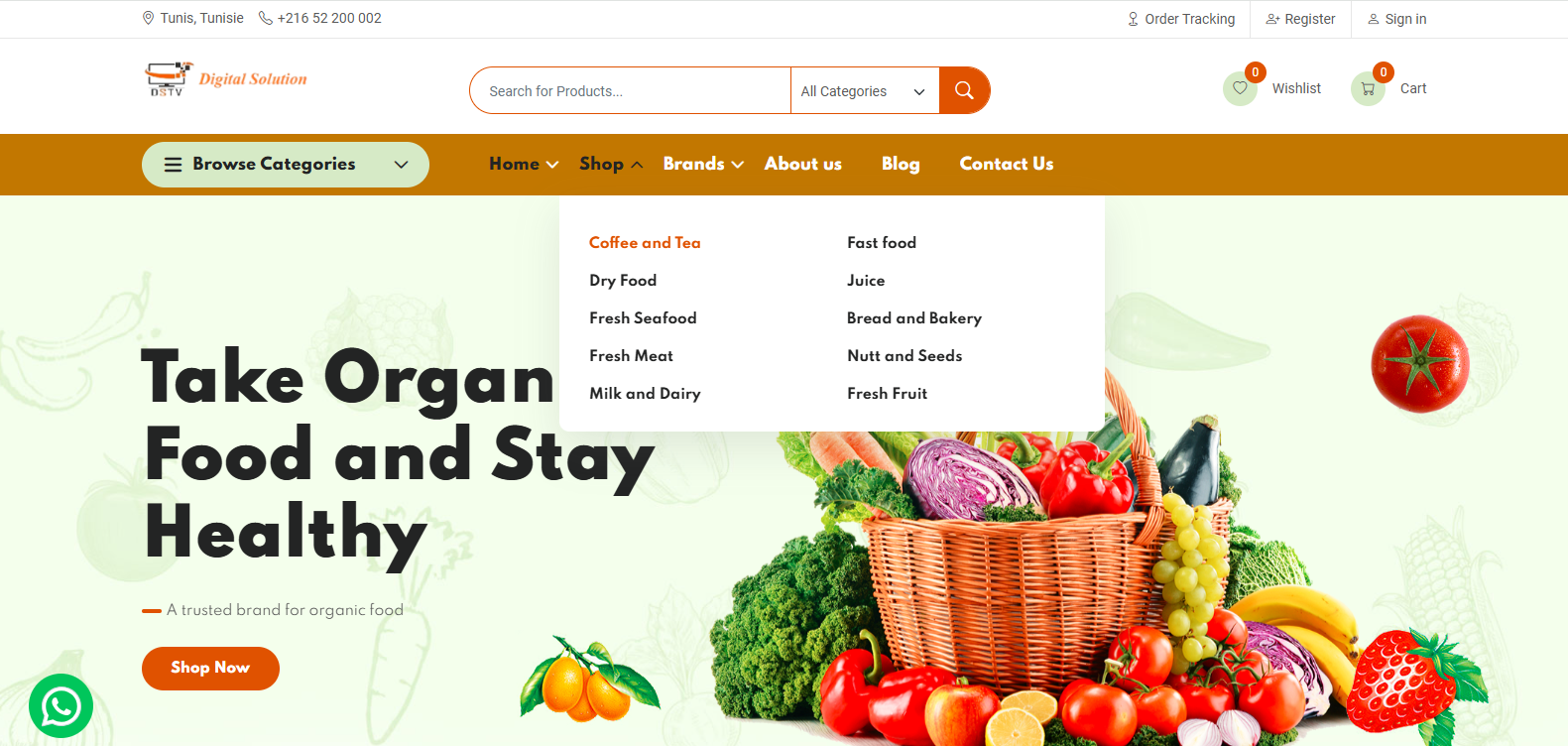Image resolution: width=1568 pixels, height=746 pixels.
Task: Click the Tunis, Tunisie location
Action: pyautogui.click(x=193, y=18)
